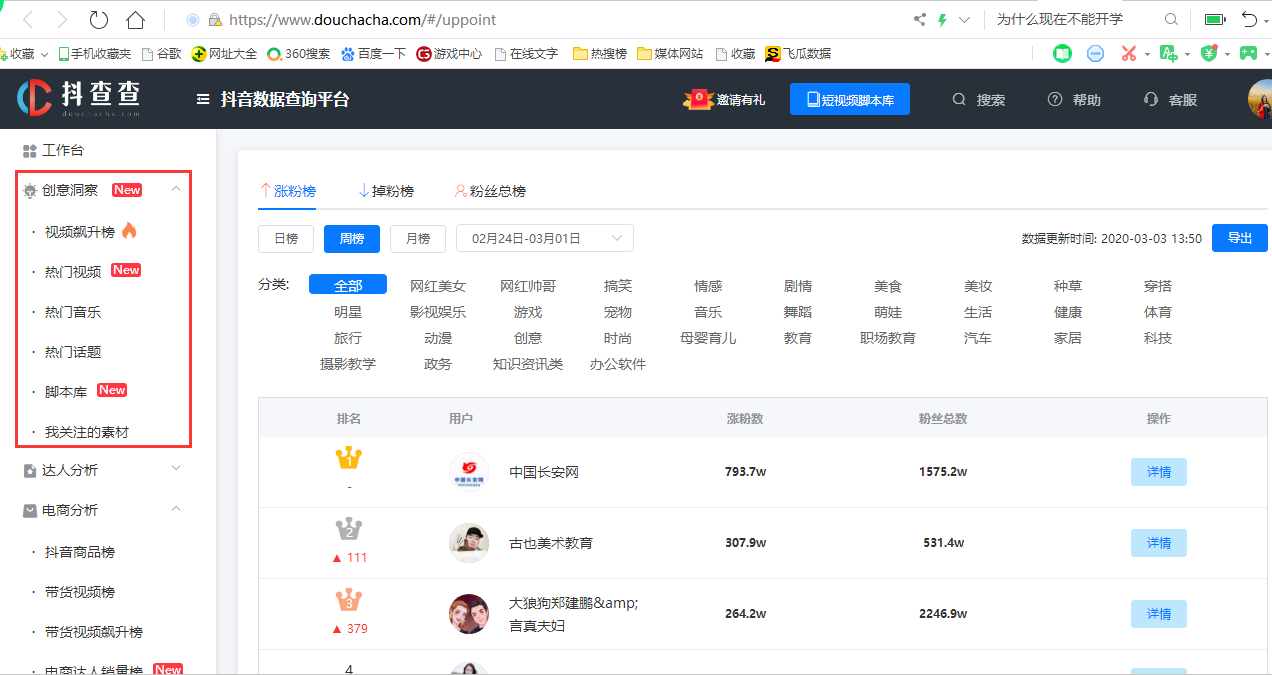Screen dimensions: 1272x675
Task: Click the share icon in the address bar
Action: 920,20
